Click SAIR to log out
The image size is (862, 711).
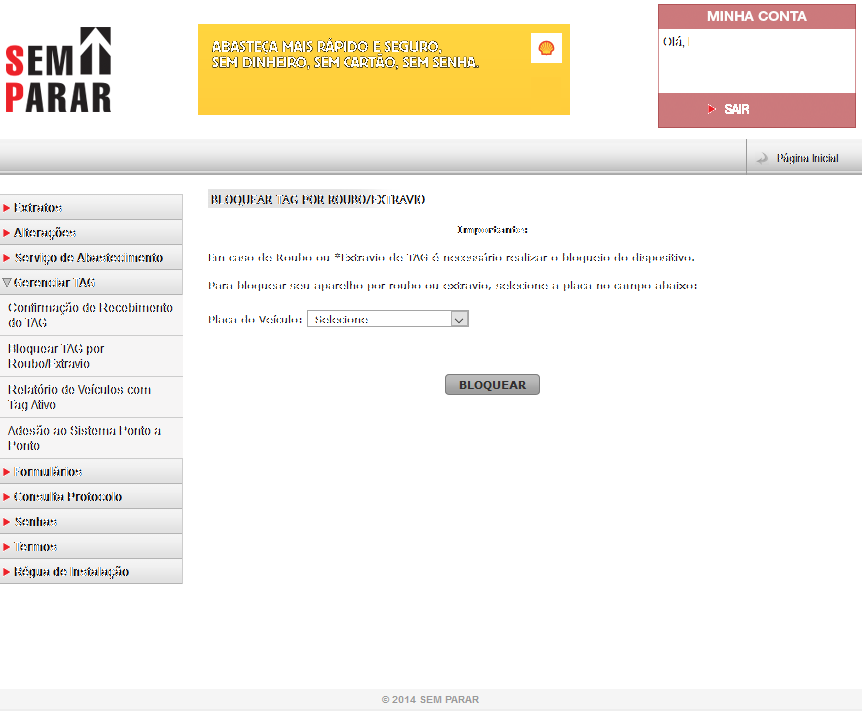point(737,109)
